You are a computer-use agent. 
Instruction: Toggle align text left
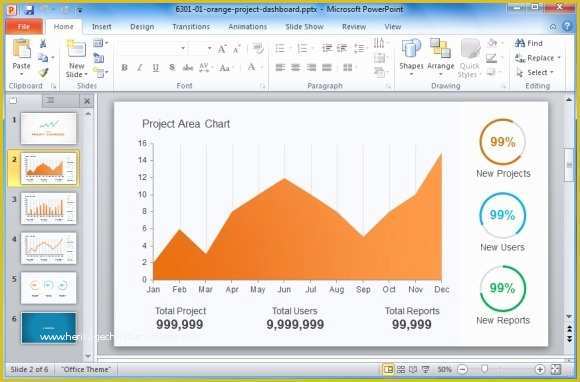click(x=280, y=67)
